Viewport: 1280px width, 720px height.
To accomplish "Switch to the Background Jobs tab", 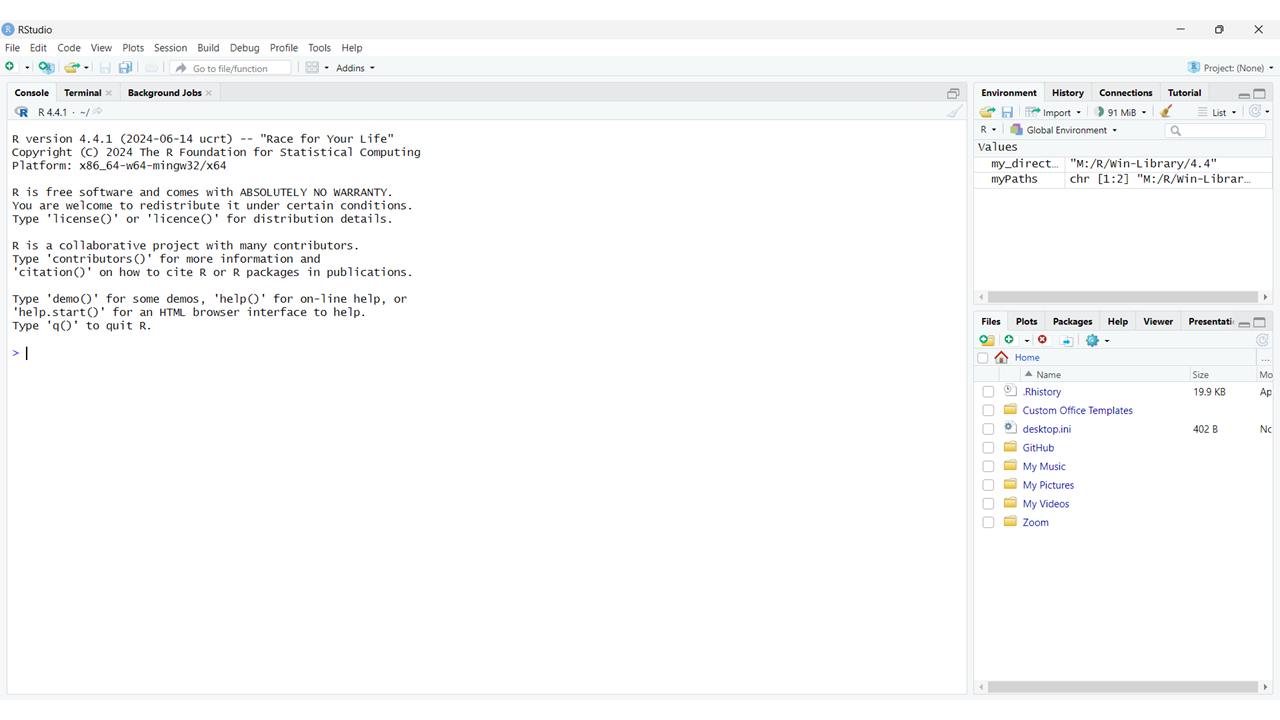I will tap(164, 93).
